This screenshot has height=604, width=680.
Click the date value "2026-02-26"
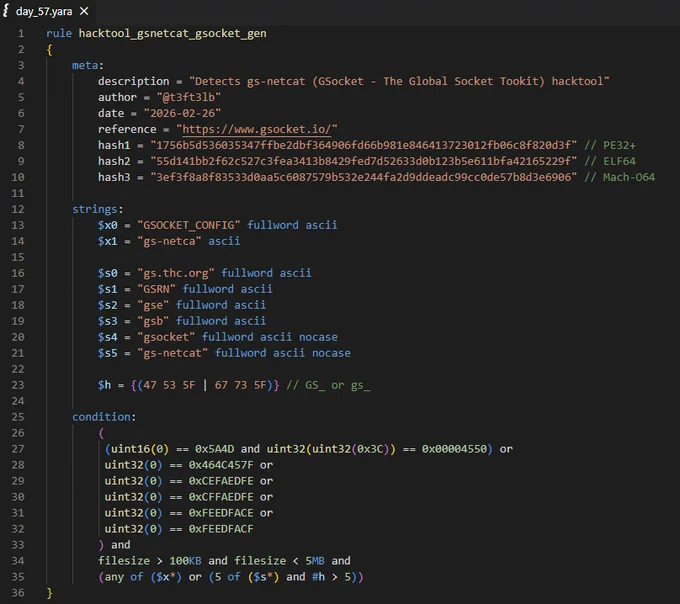coord(182,114)
